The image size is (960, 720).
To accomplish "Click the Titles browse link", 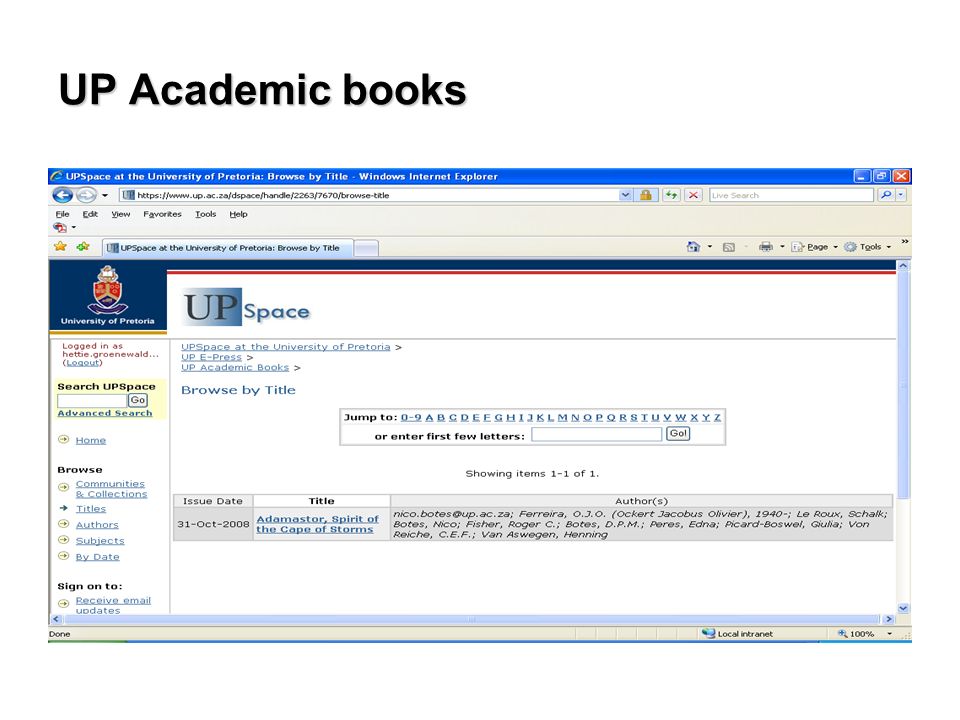I will point(91,509).
